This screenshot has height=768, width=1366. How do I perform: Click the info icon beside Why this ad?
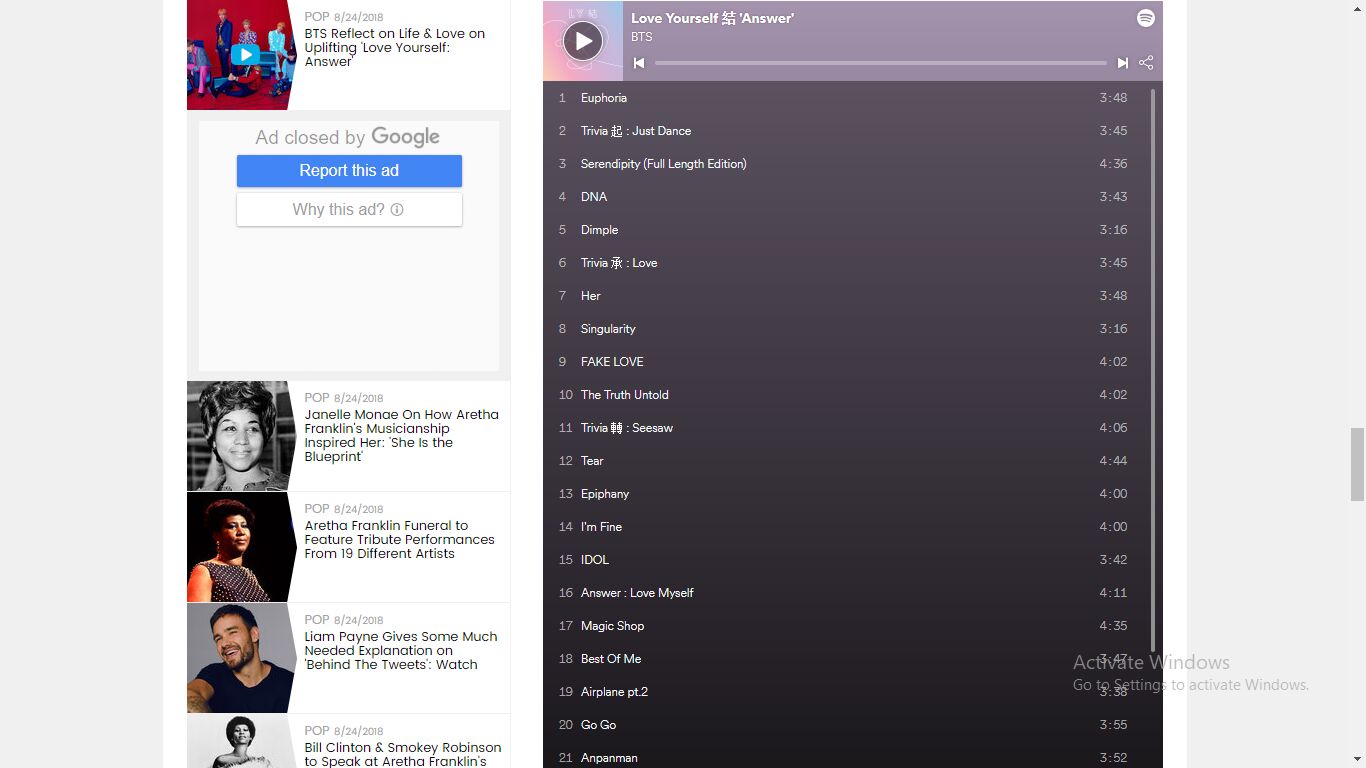(x=397, y=210)
